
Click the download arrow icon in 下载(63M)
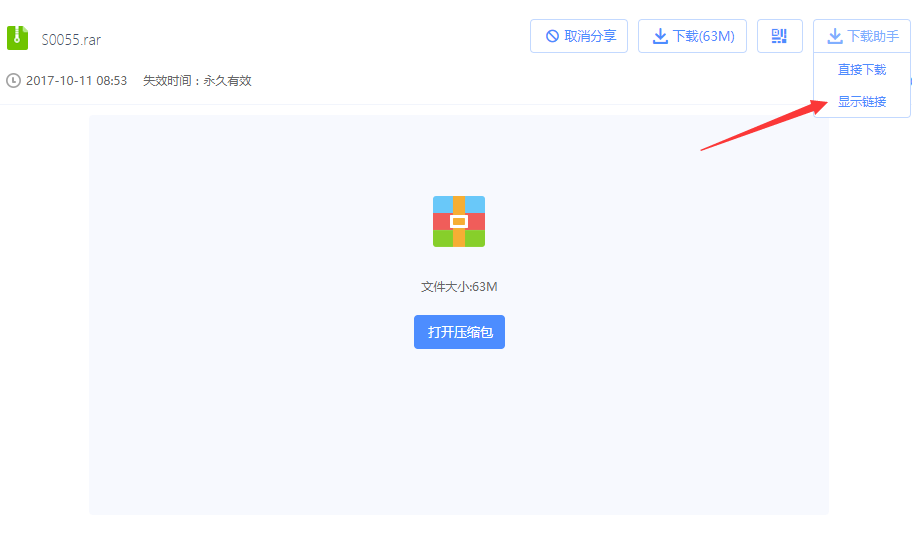[660, 36]
